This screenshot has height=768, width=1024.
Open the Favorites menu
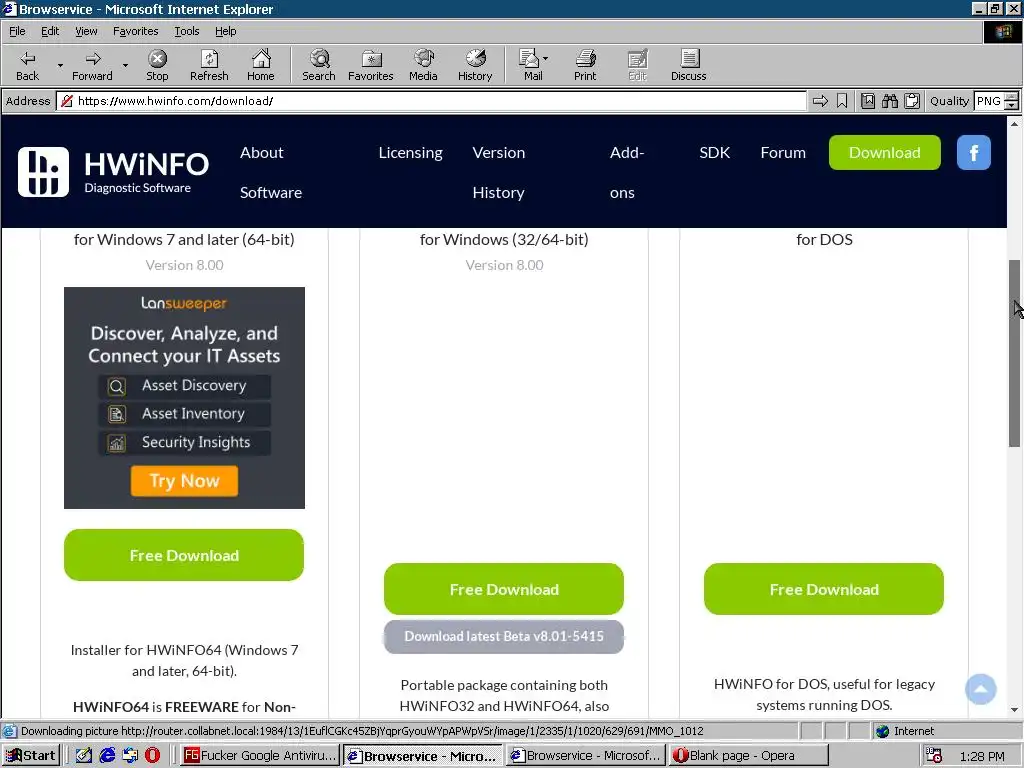click(135, 31)
